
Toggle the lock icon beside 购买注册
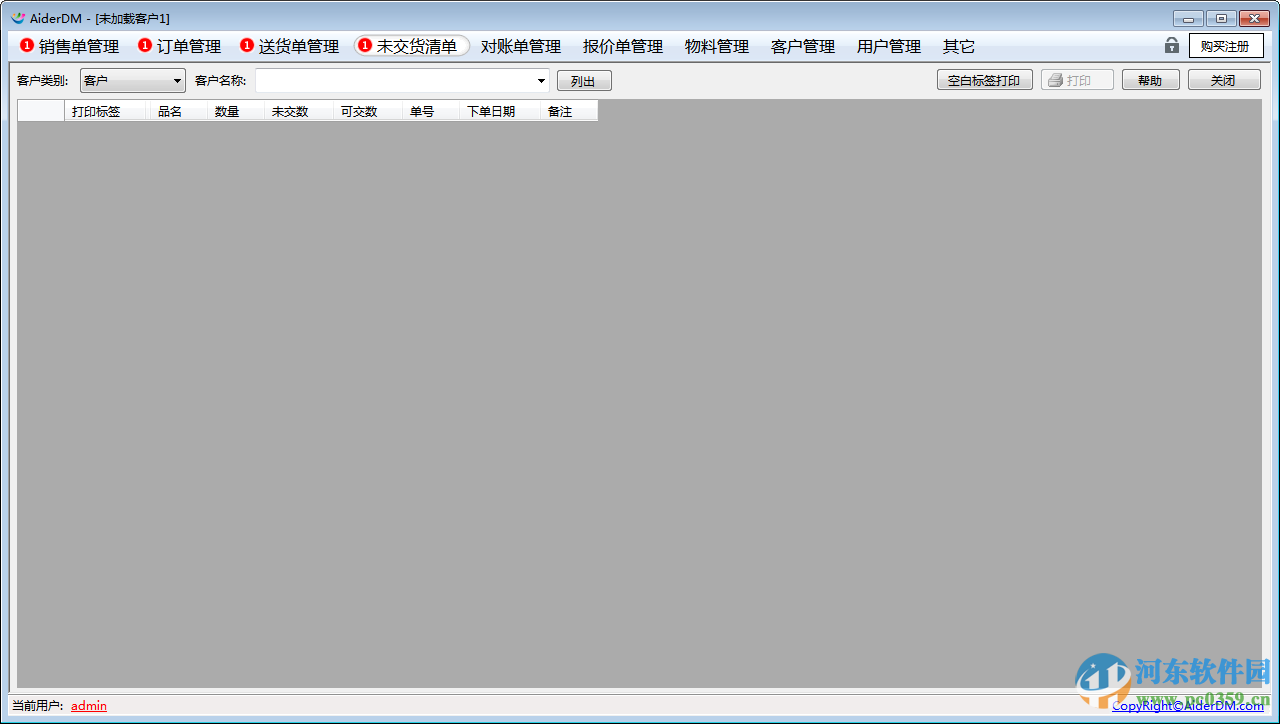point(1170,45)
